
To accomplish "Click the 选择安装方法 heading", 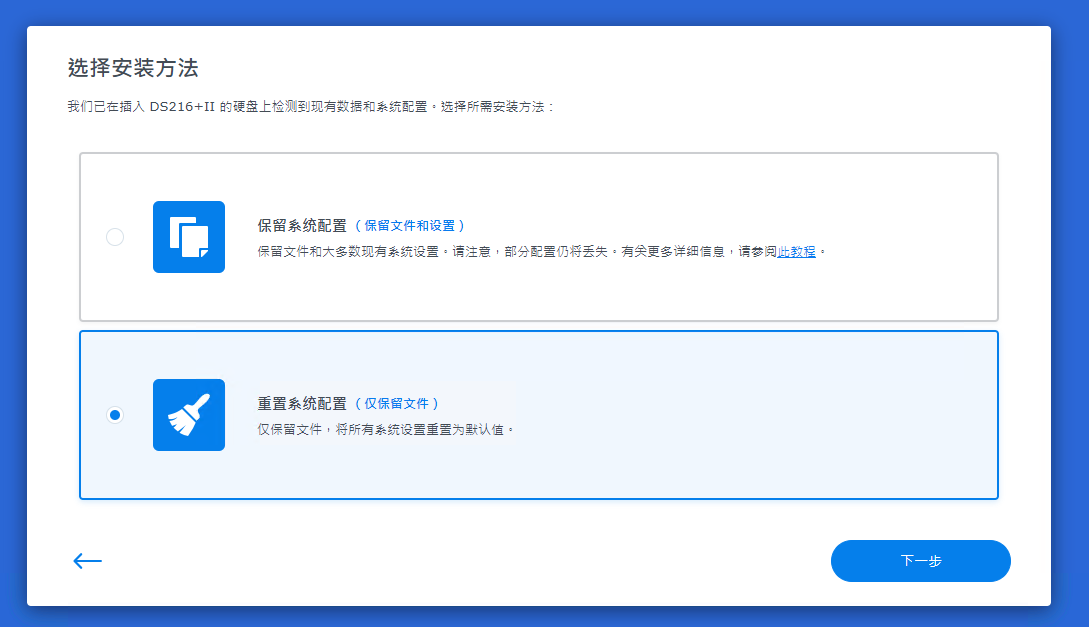I will tap(133, 69).
